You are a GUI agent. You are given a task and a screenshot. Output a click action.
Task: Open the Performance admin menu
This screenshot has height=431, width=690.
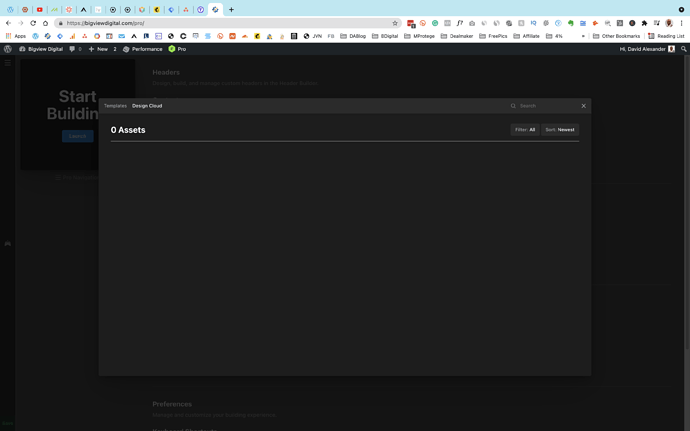(x=143, y=49)
